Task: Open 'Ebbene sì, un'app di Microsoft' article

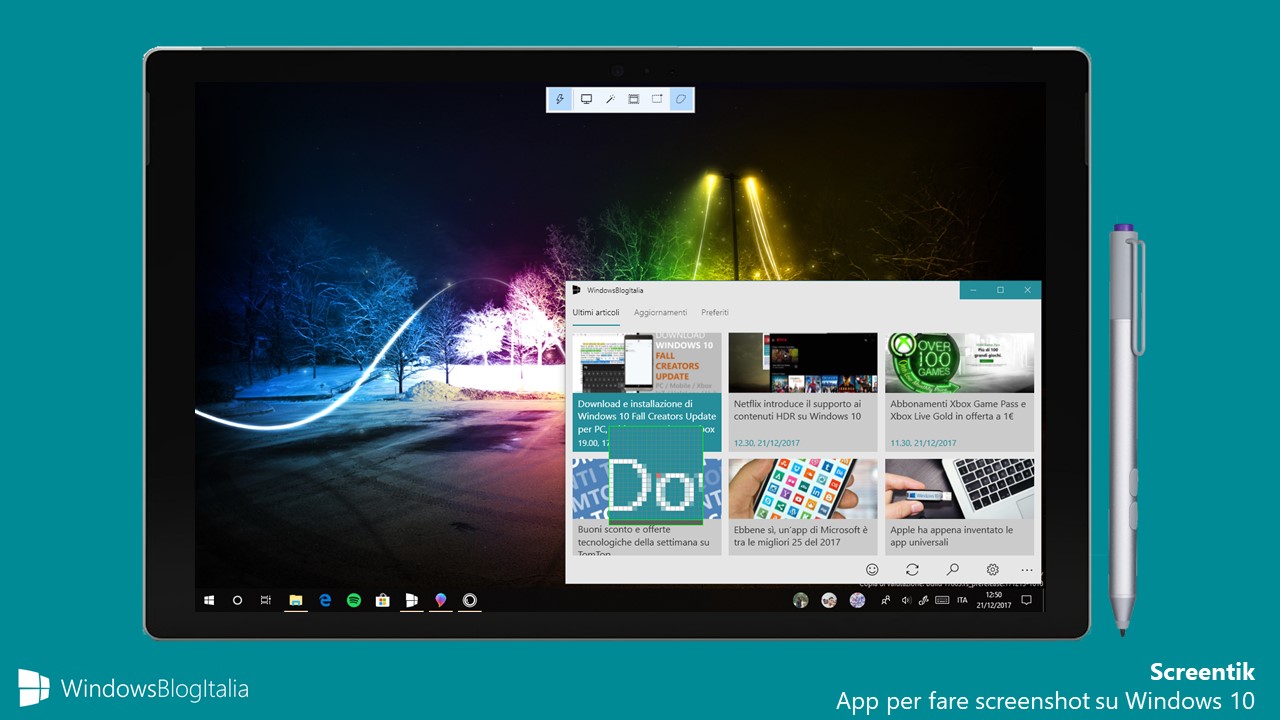Action: tap(803, 506)
